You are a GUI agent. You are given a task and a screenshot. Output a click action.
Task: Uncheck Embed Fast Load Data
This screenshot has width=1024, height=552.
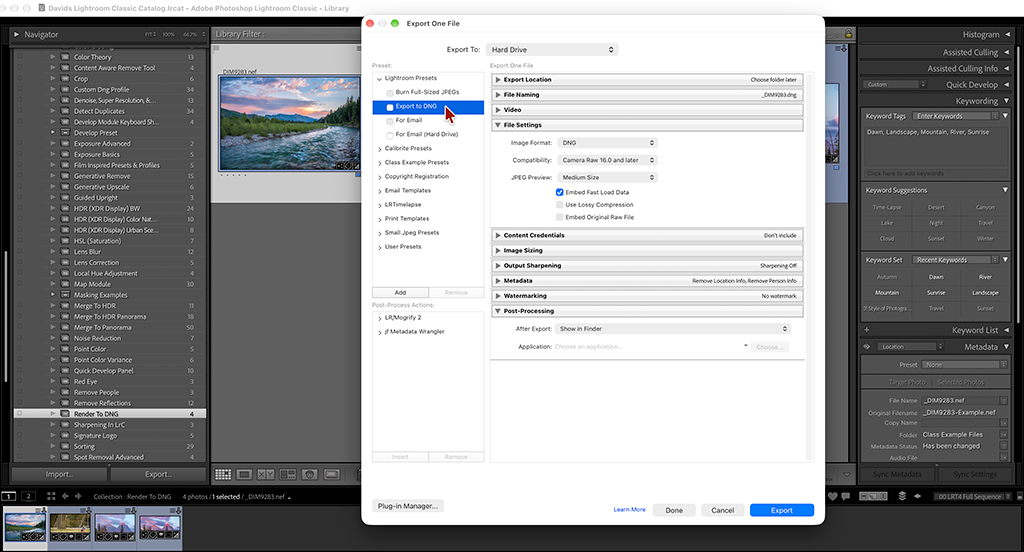point(560,192)
